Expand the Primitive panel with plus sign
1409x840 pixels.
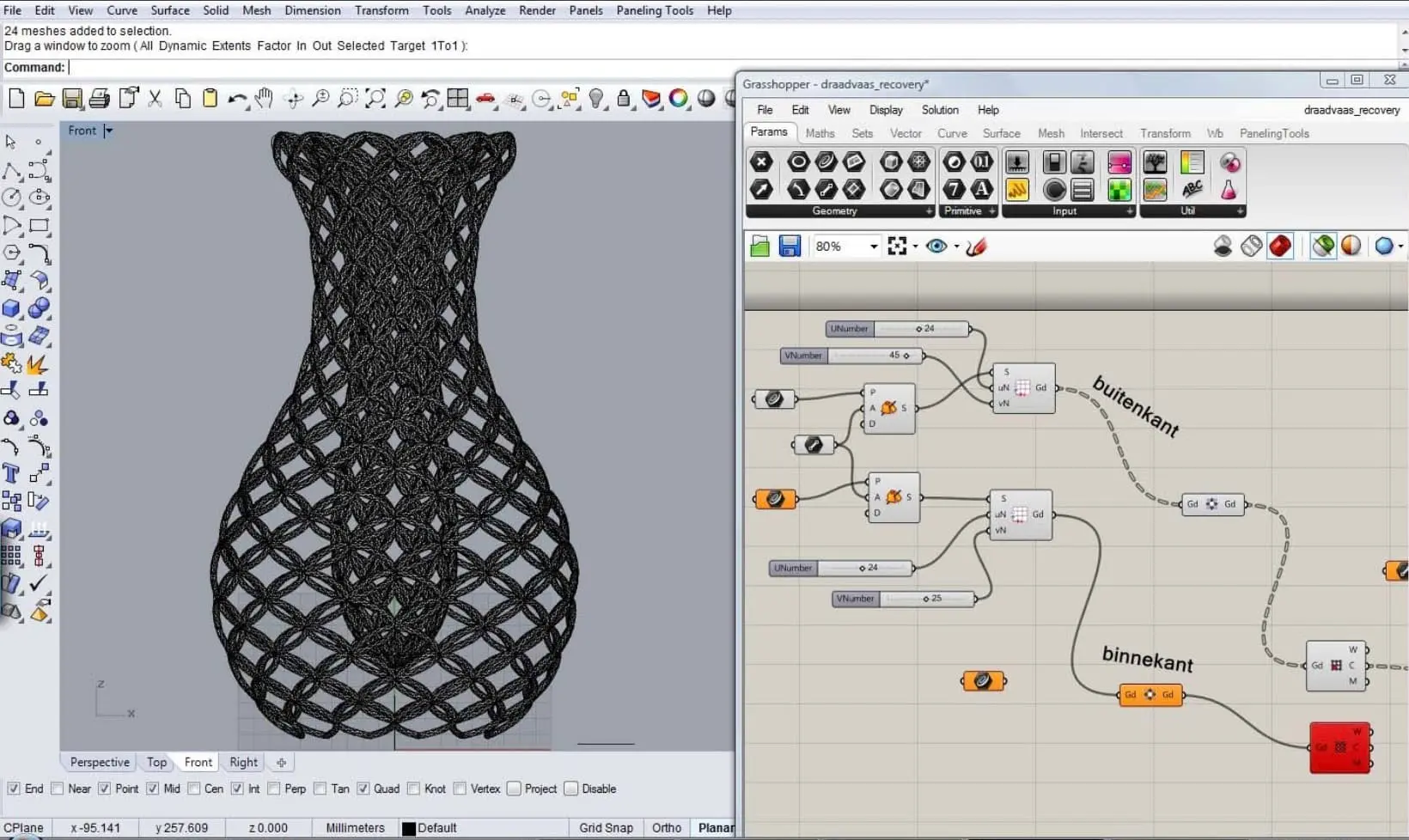991,211
